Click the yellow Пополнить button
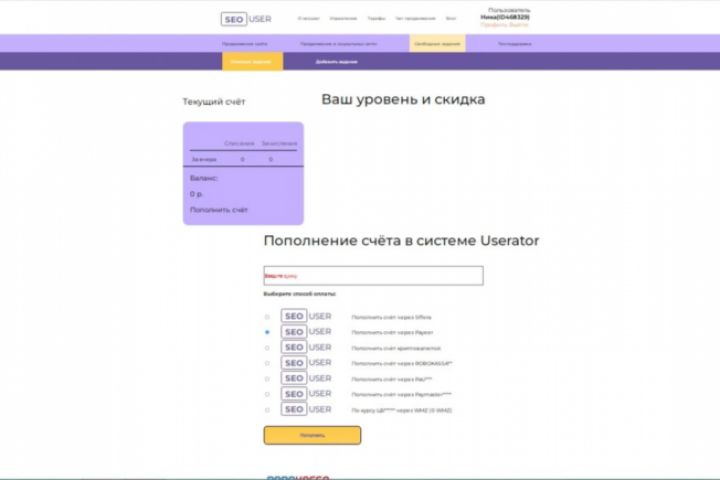This screenshot has height=480, width=720. [312, 435]
